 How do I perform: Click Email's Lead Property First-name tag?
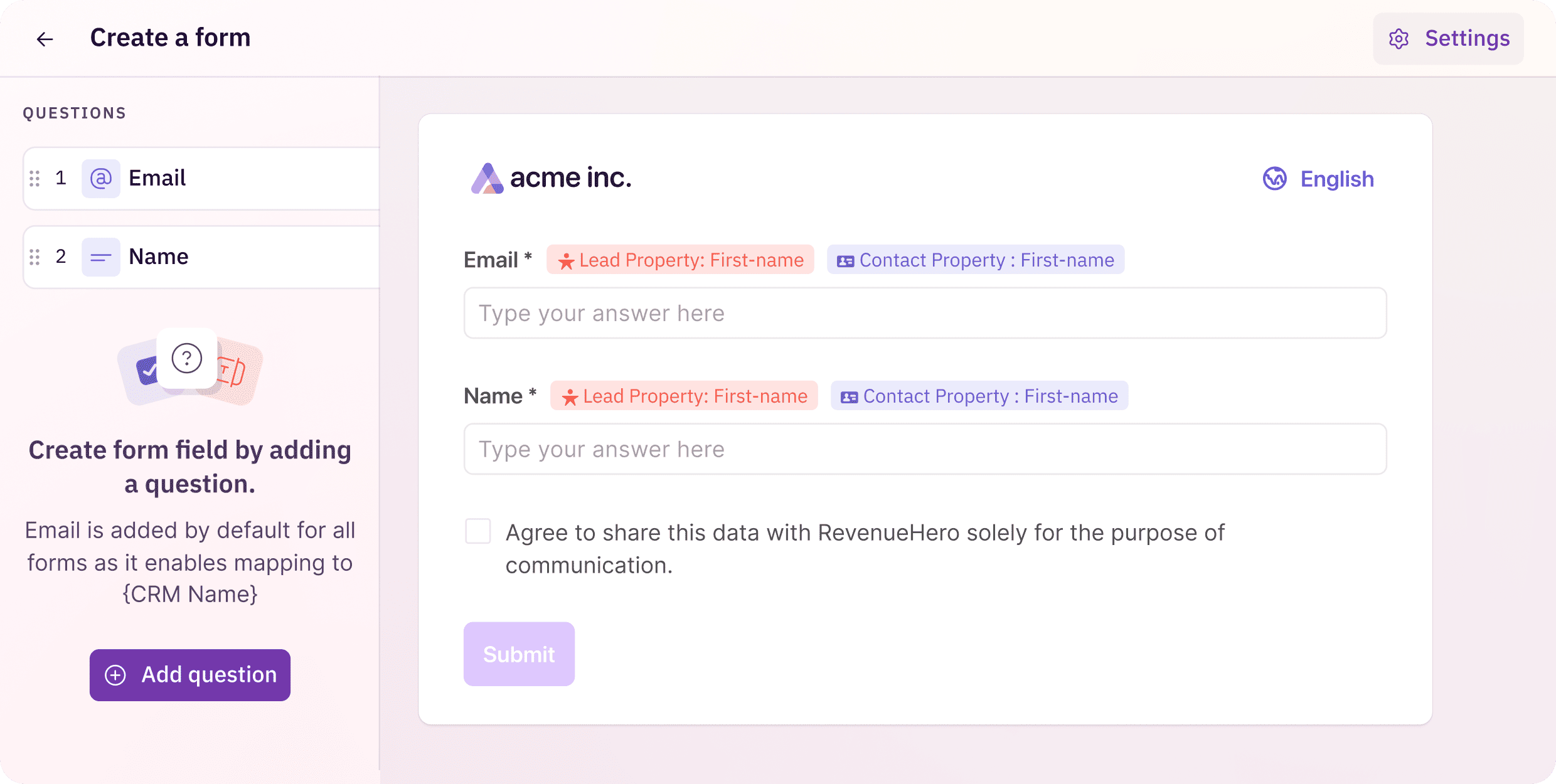[680, 260]
